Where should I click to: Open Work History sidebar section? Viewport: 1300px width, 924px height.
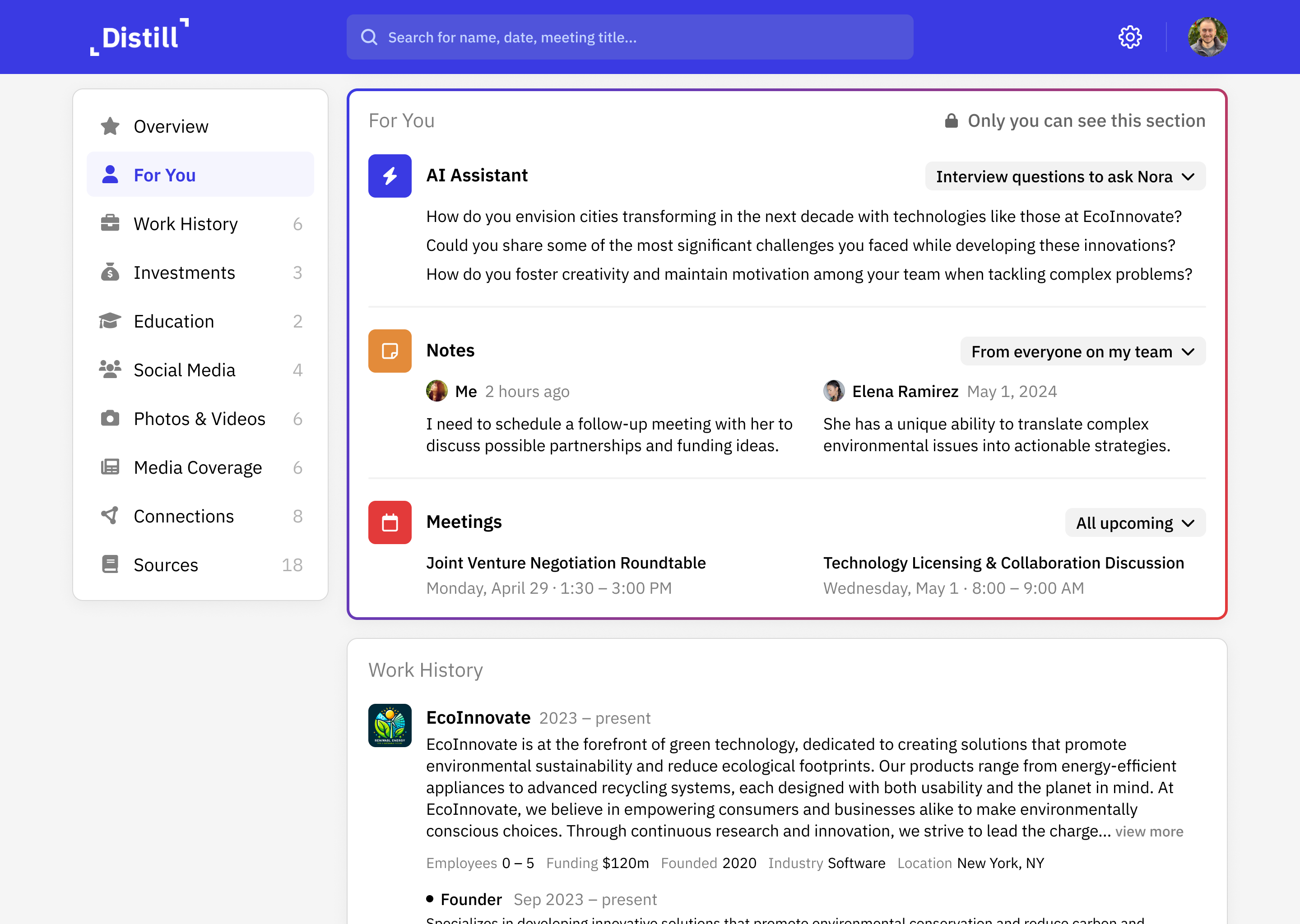pyautogui.click(x=186, y=224)
